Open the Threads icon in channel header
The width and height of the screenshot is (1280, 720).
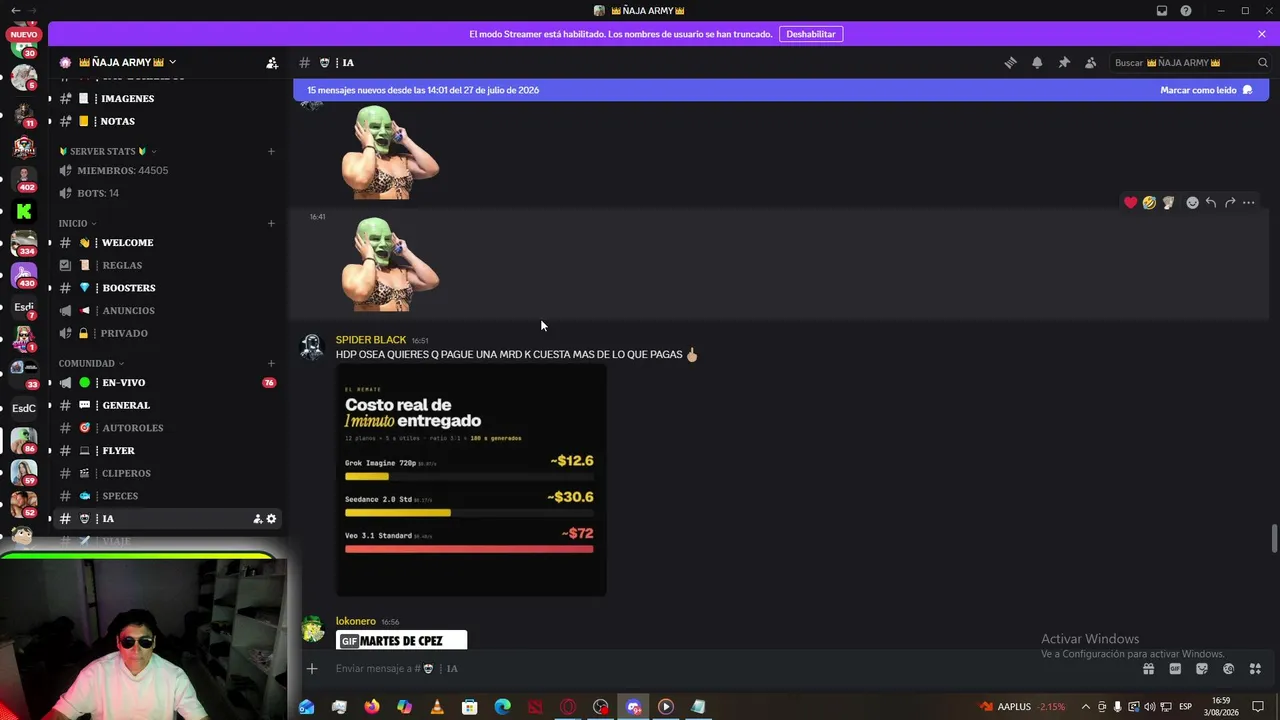(1010, 62)
